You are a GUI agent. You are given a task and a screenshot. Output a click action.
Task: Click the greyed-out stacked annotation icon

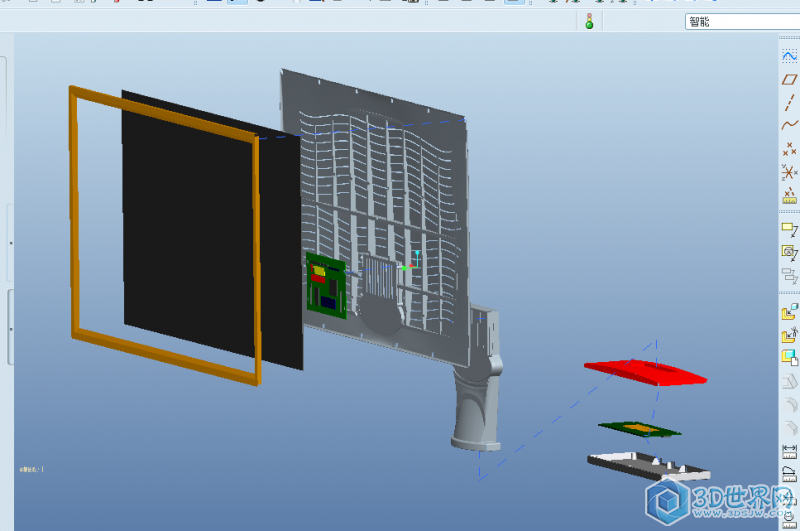click(789, 276)
